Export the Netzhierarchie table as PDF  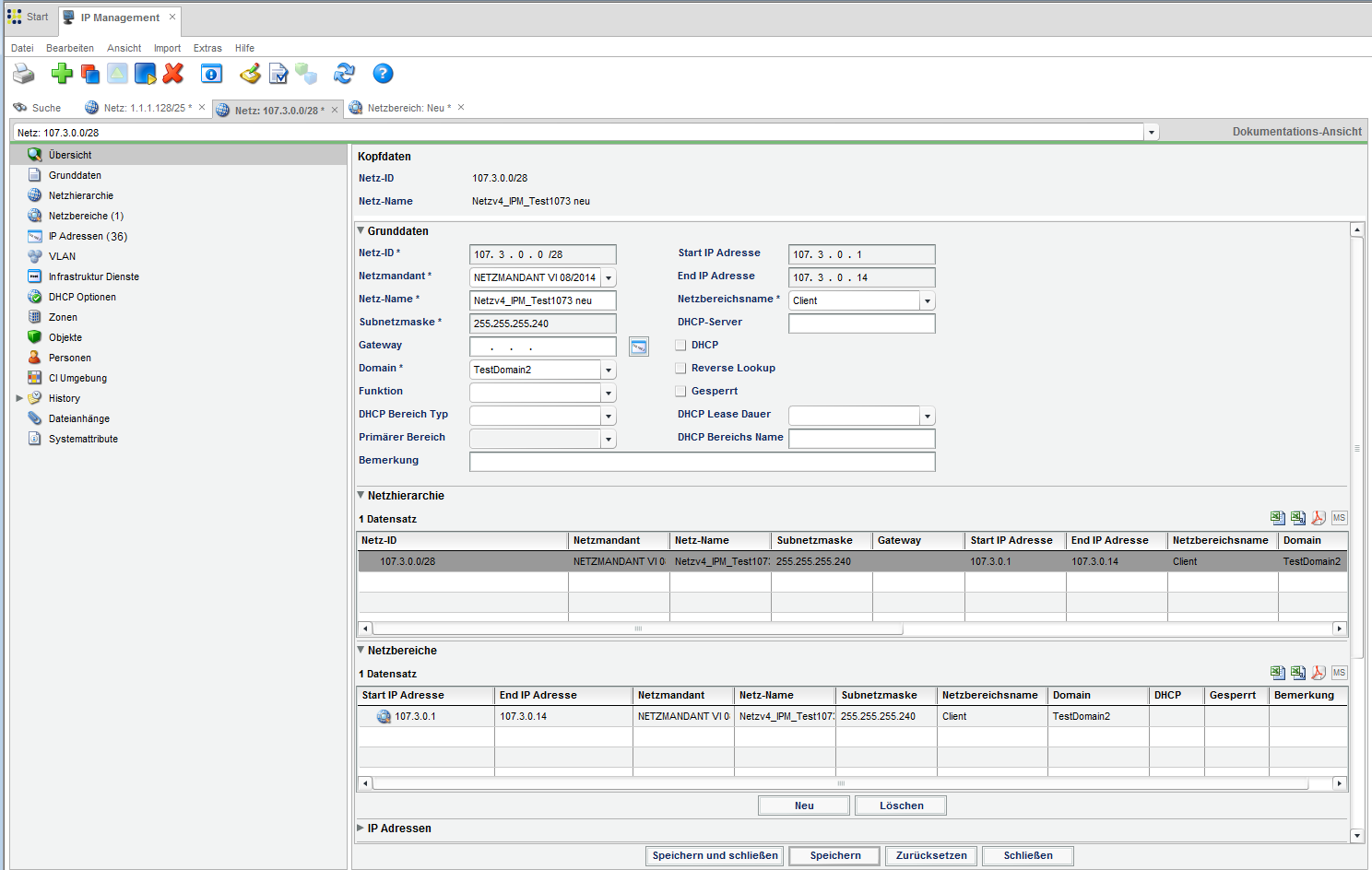(1319, 518)
